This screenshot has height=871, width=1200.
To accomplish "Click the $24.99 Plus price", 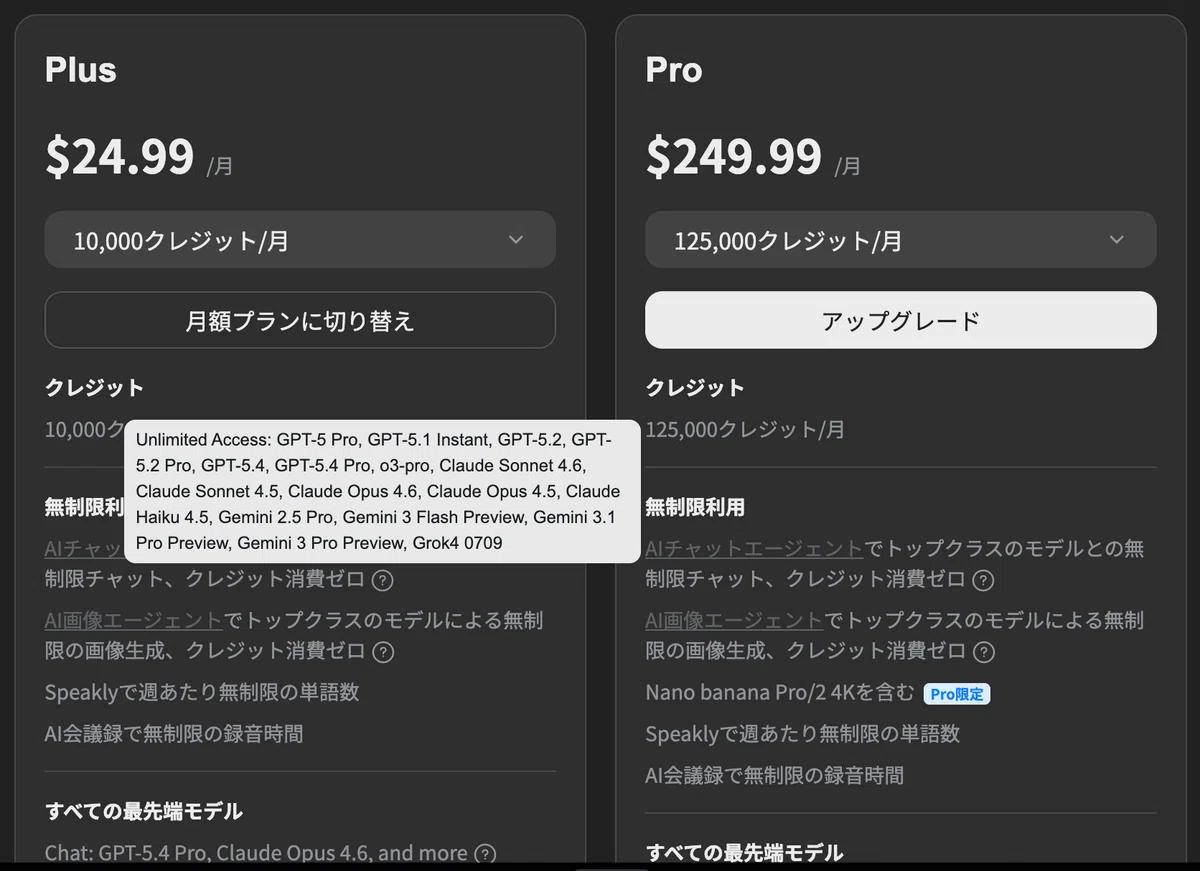I will (120, 156).
